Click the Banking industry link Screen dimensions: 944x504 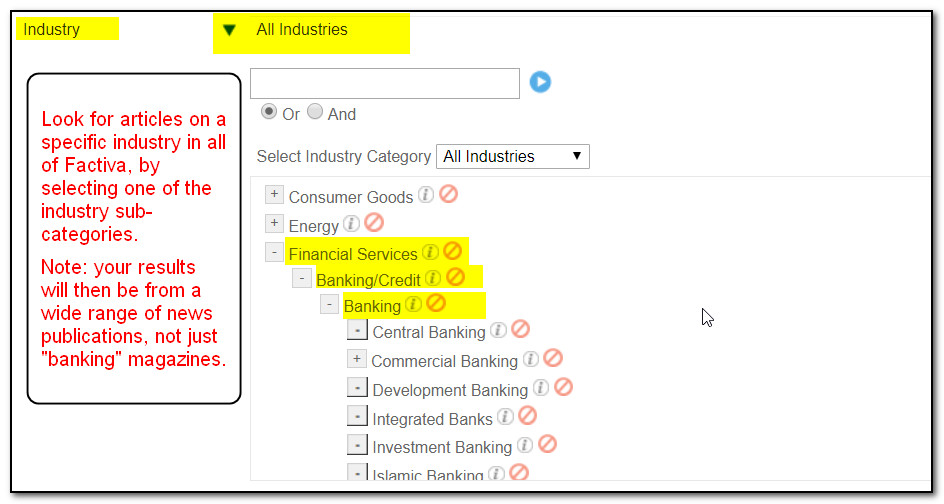pyautogui.click(x=372, y=306)
